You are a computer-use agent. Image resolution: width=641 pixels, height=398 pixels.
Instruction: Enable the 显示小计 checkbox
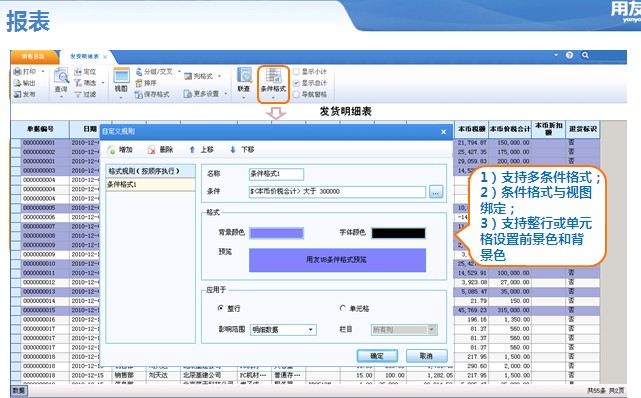296,72
